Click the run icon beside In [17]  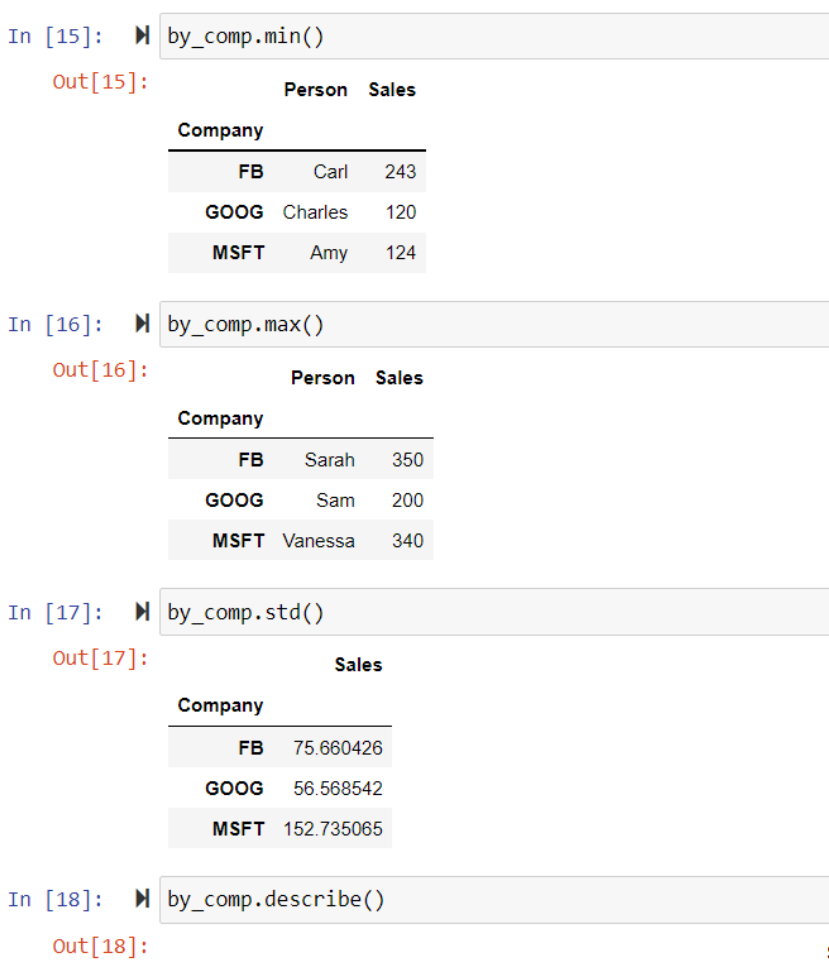tap(141, 611)
